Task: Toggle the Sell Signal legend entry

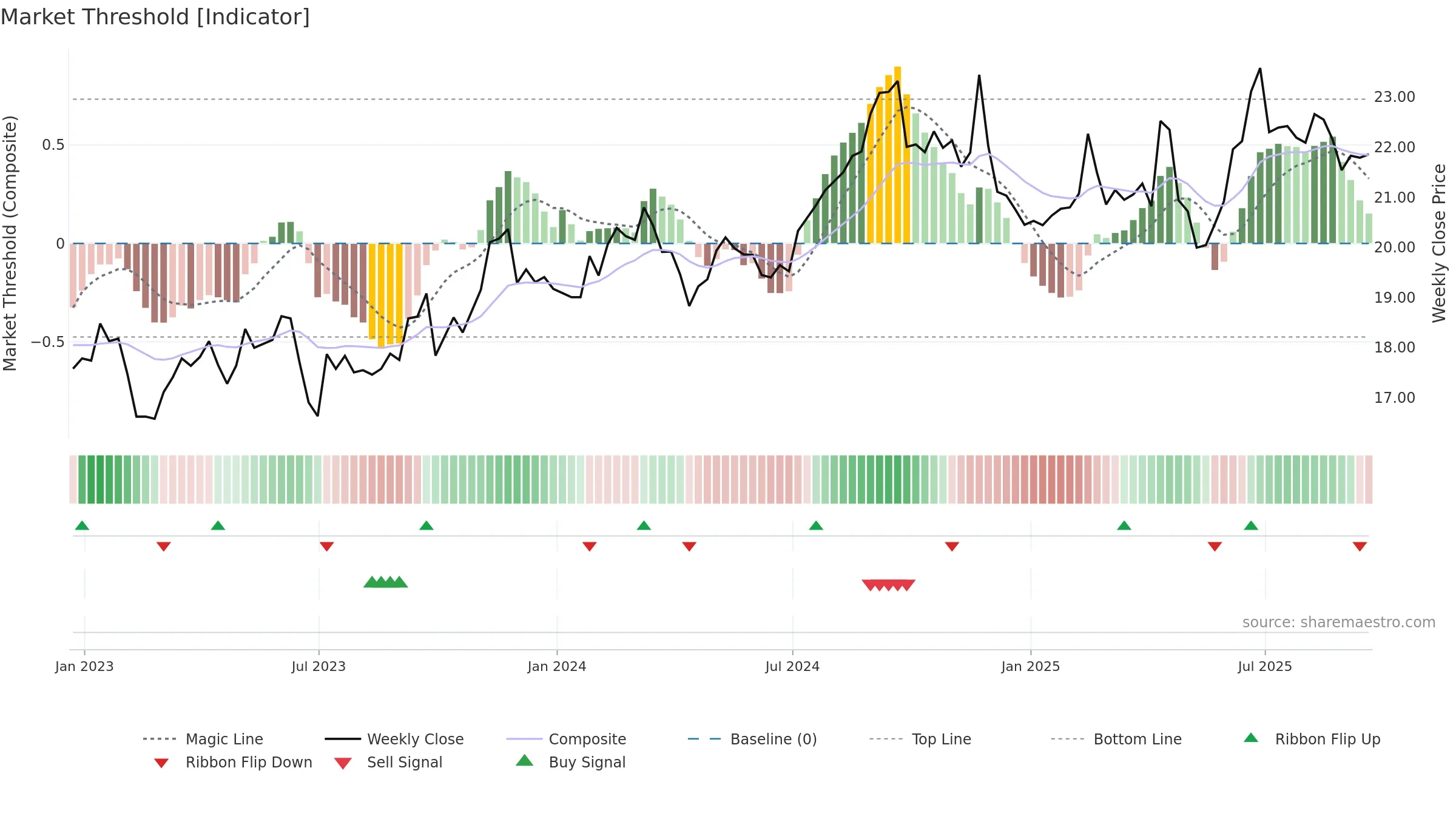Action: pyautogui.click(x=388, y=762)
